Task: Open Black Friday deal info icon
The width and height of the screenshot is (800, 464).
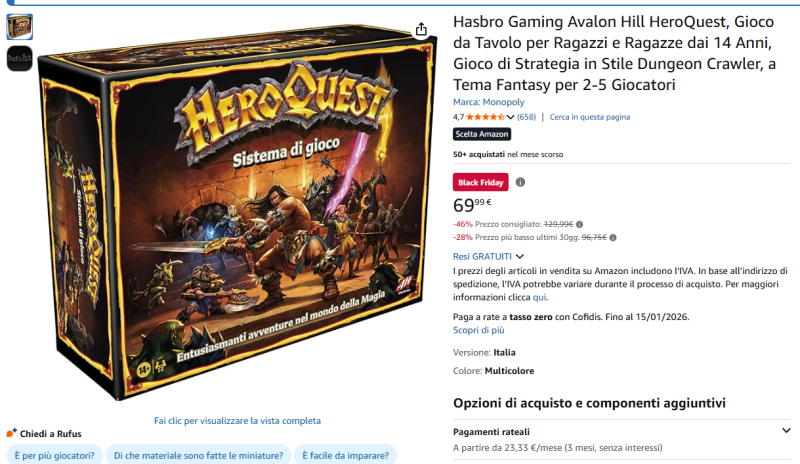Action: point(520,182)
